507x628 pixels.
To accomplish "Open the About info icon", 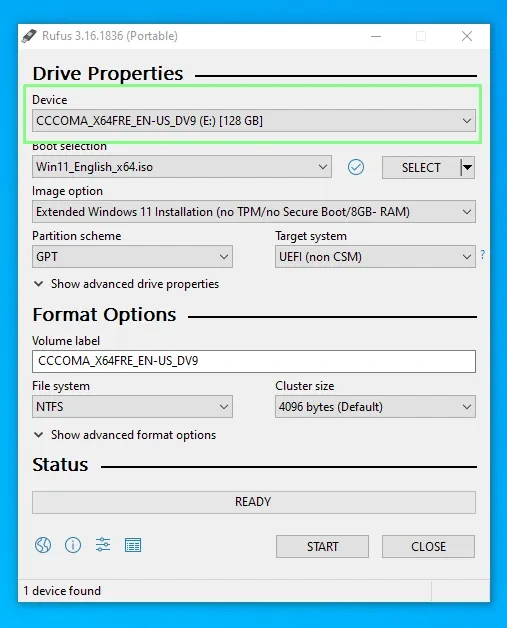I will point(73,545).
